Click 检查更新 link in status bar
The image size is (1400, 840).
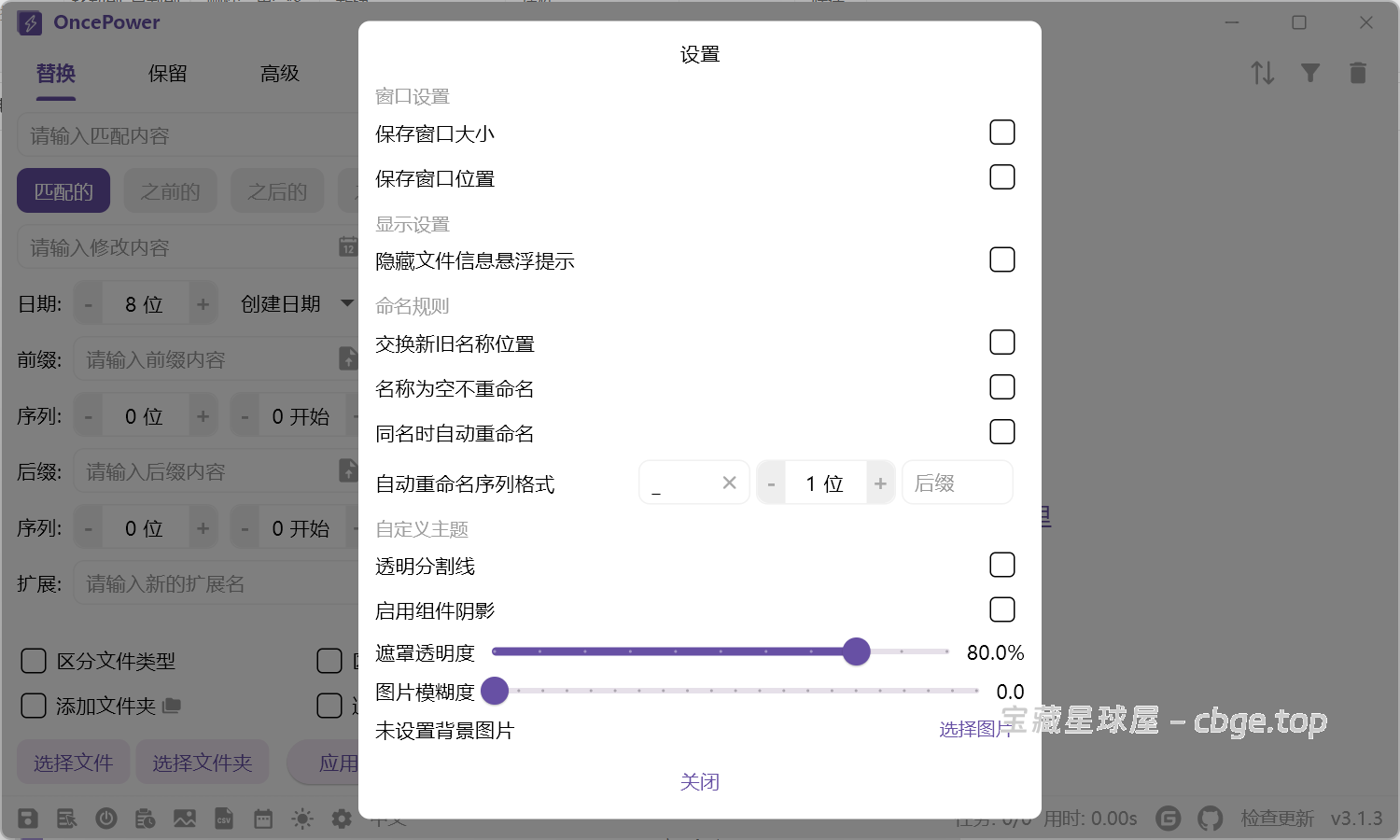point(1277,819)
